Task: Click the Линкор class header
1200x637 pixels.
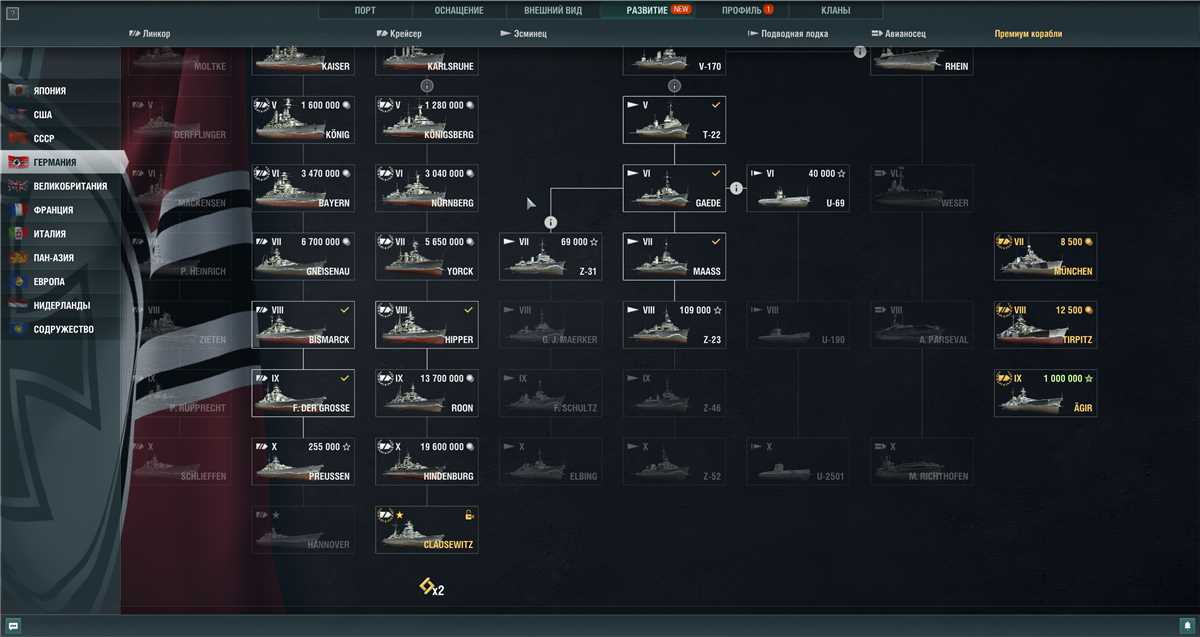Action: pos(150,34)
